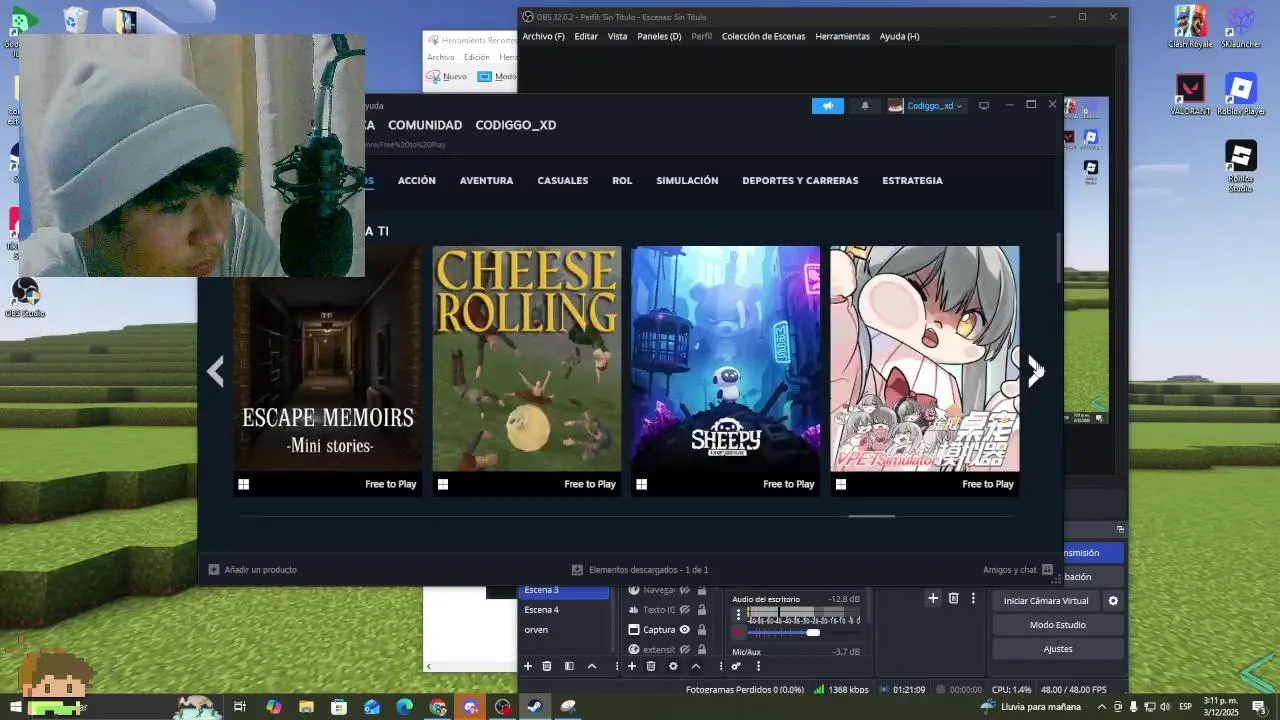
Task: Switch to the SIMULACIÓN category tab
Action: coord(687,181)
